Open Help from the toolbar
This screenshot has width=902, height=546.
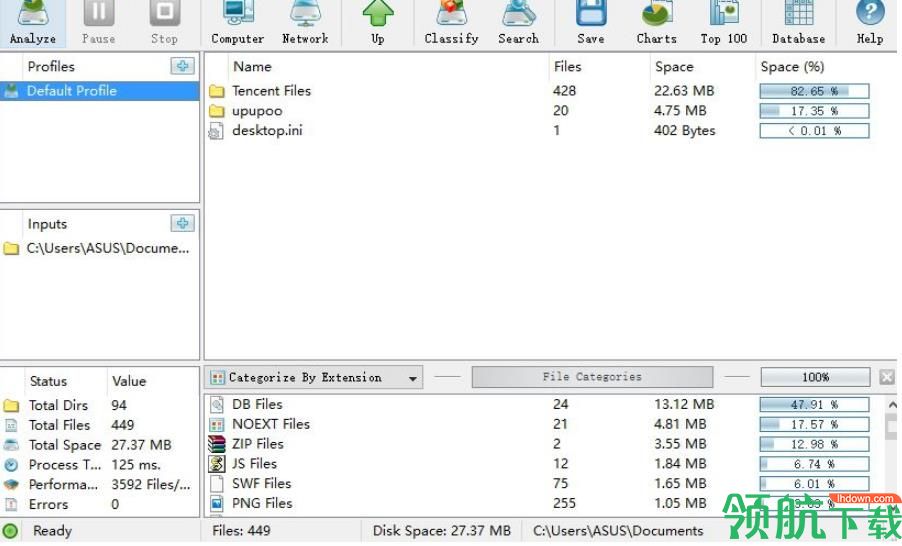[x=870, y=23]
